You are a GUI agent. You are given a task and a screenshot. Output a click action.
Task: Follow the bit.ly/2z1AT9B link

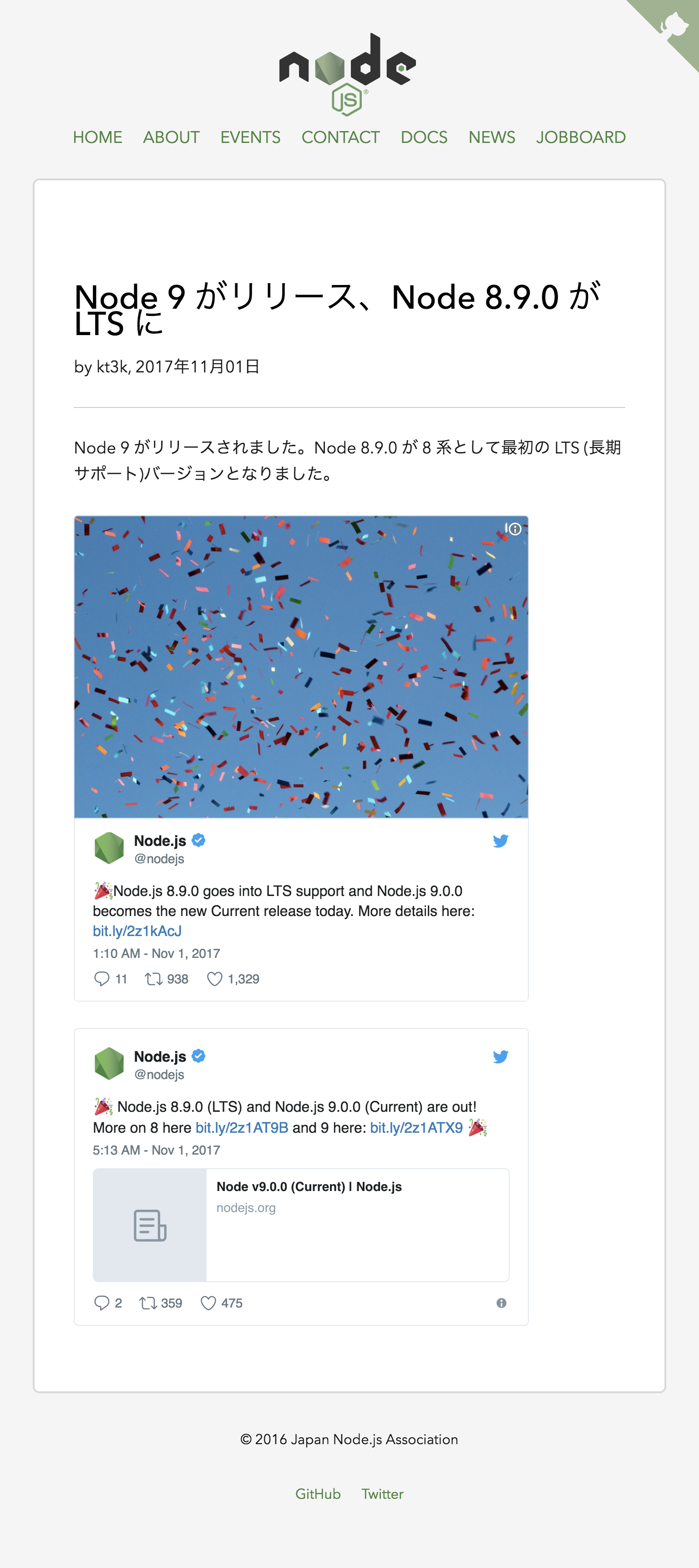pos(242,1127)
